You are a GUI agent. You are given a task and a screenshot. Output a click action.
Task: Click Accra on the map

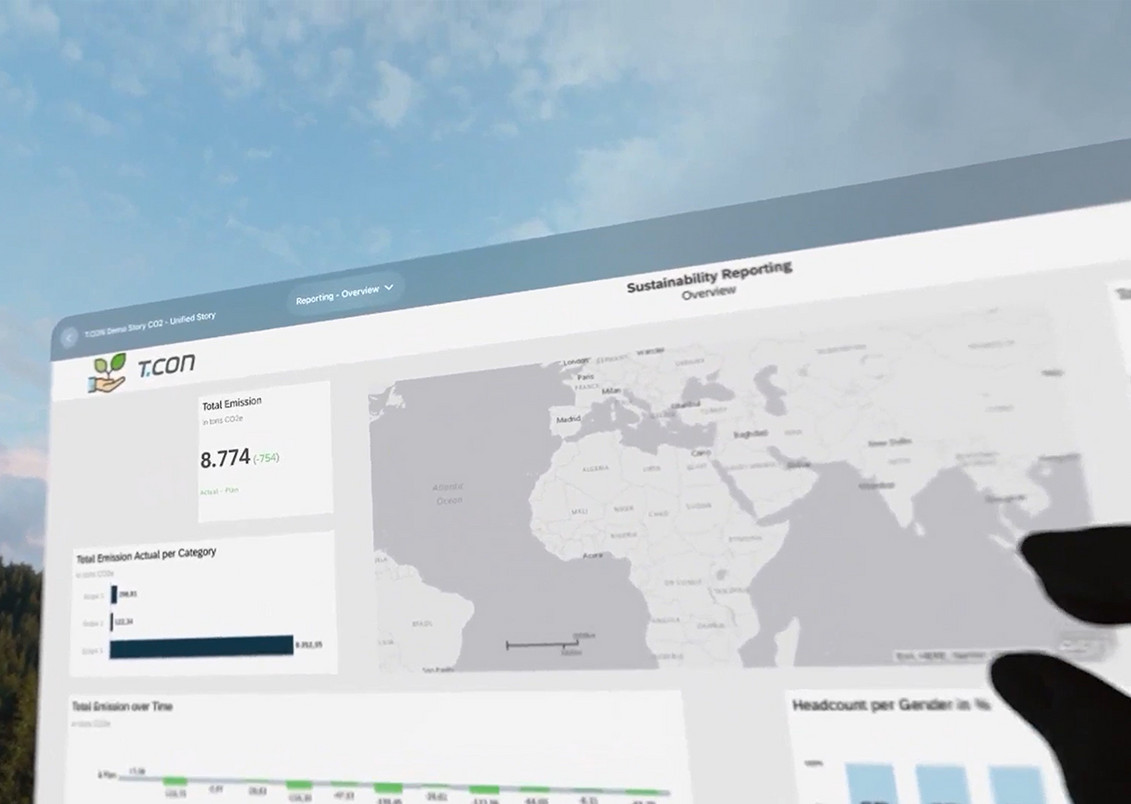(x=592, y=556)
